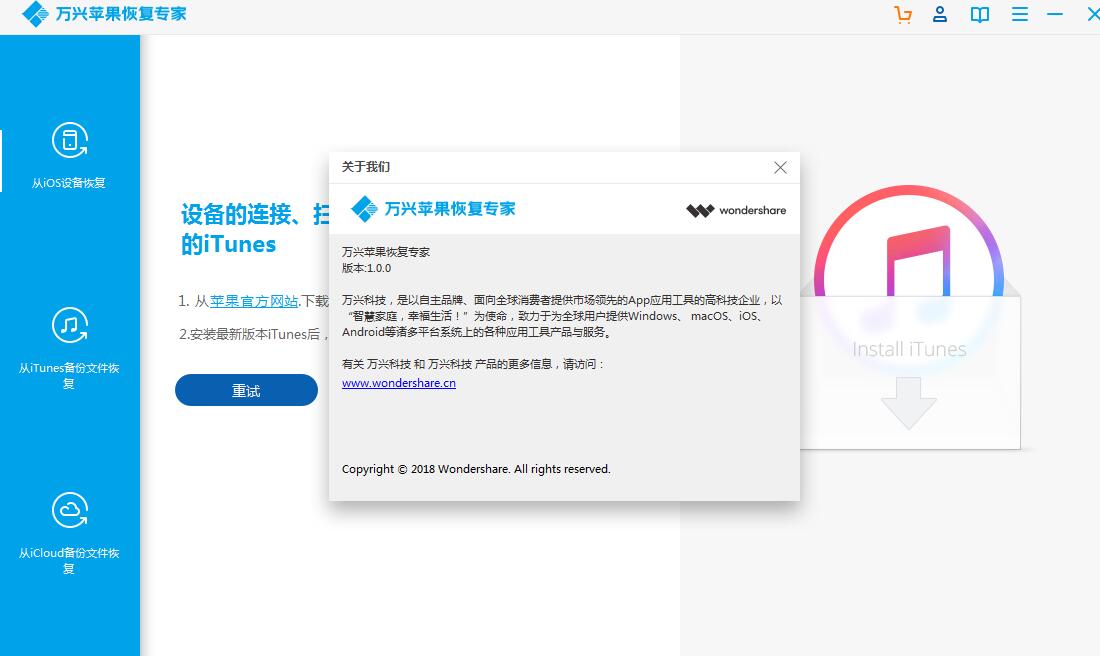Screen dimensions: 1100x656
Task: Open the shopping cart icon
Action: tap(903, 14)
